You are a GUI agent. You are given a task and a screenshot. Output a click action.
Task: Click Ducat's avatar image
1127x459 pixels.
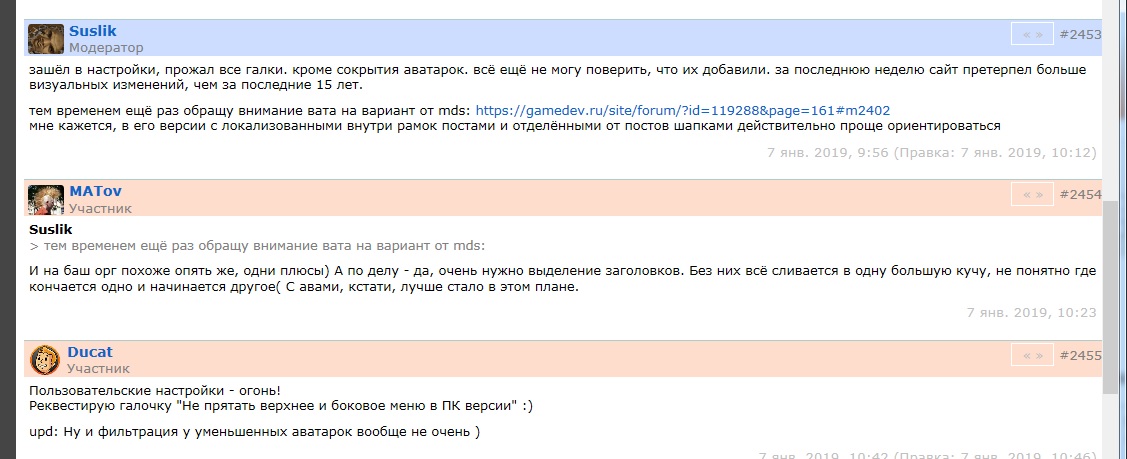pos(46,359)
